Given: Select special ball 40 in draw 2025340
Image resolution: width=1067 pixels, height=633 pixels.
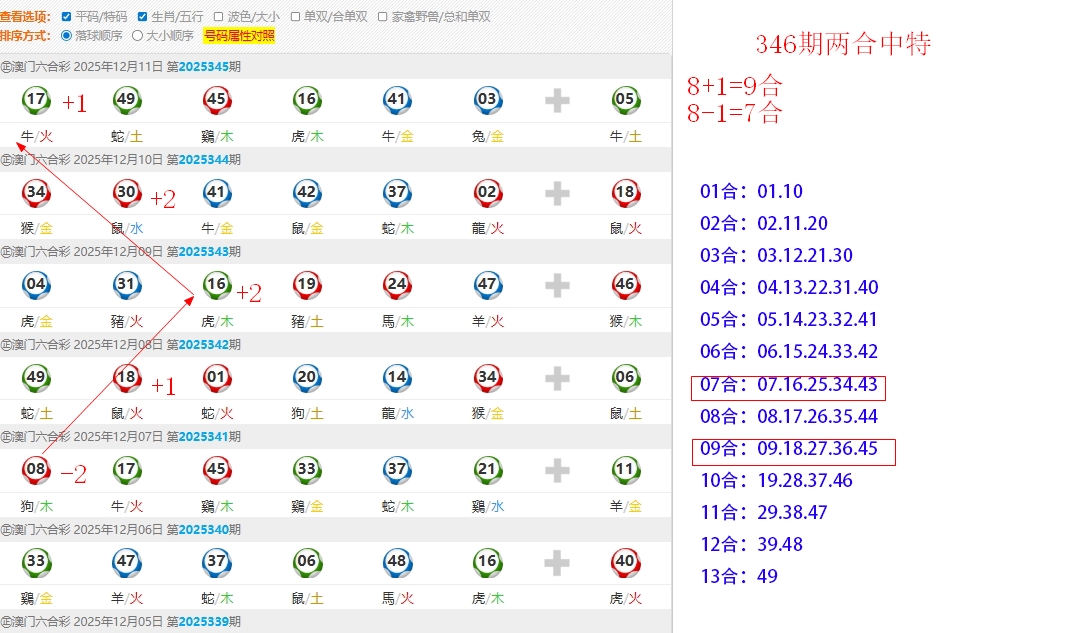Looking at the screenshot, I should [x=625, y=562].
